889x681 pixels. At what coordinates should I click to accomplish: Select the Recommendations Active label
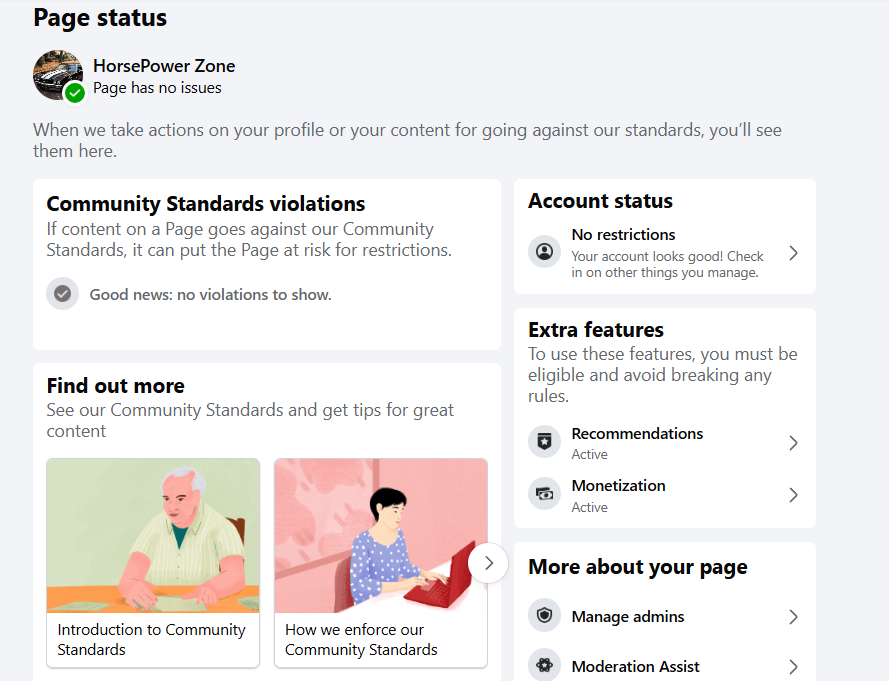click(x=589, y=455)
